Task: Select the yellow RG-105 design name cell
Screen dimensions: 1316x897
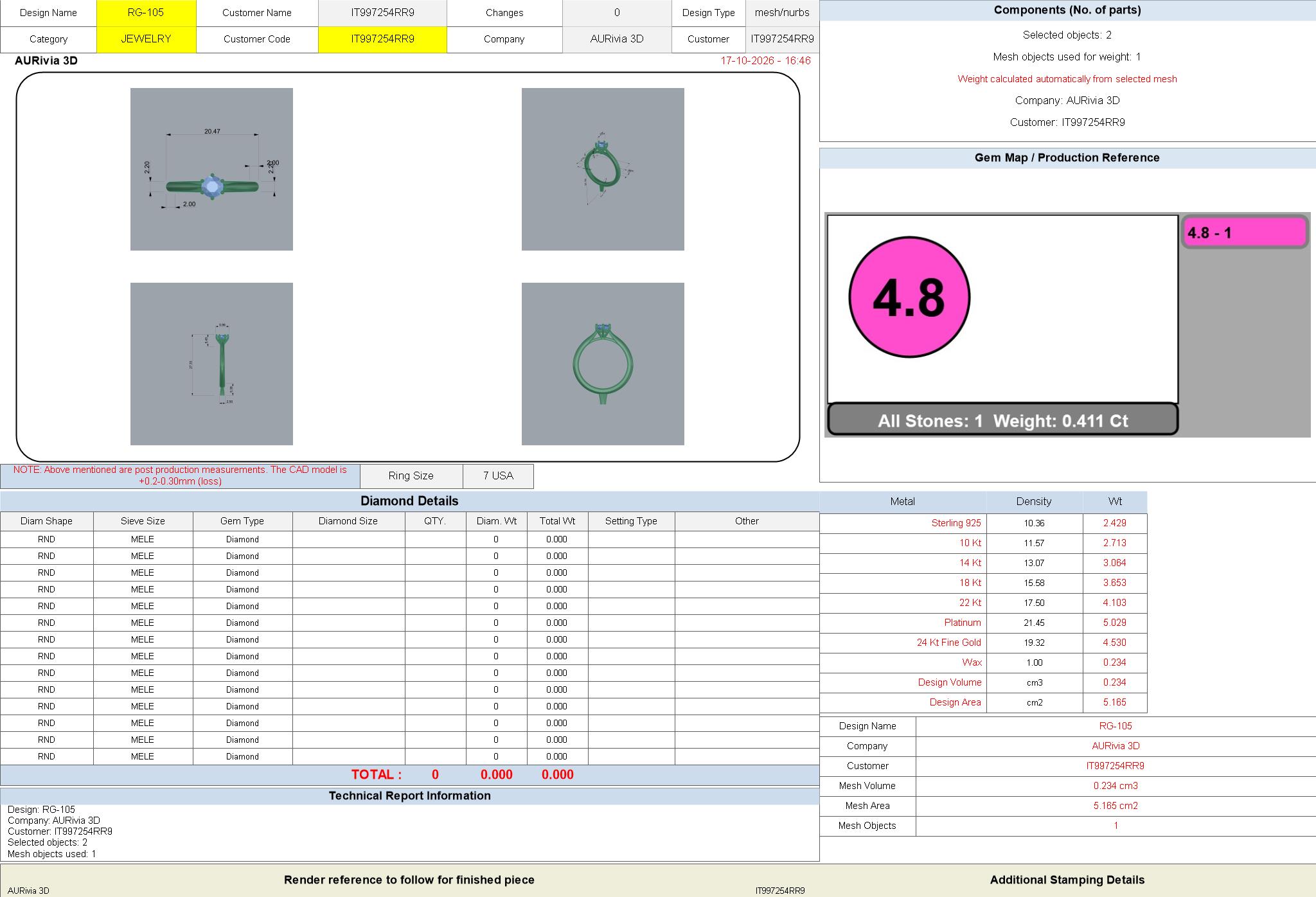Action: (x=147, y=13)
